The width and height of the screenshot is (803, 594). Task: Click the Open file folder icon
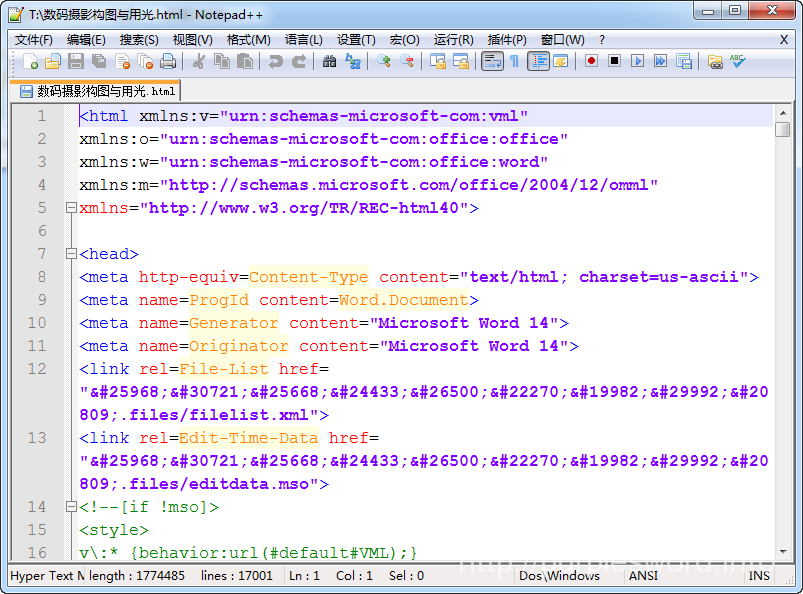click(x=52, y=62)
